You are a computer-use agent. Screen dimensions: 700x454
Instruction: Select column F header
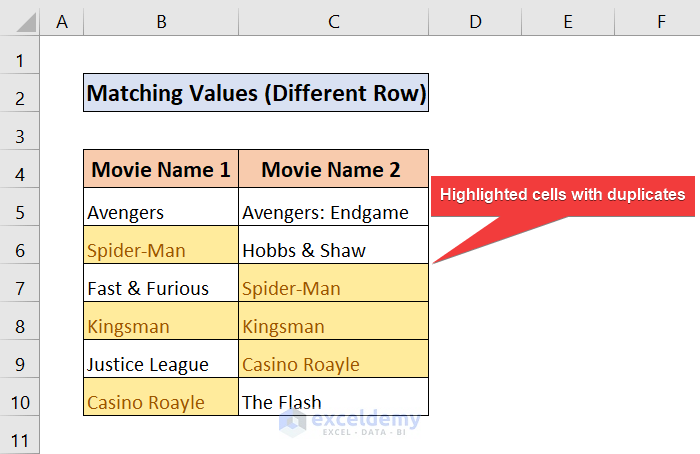[661, 19]
